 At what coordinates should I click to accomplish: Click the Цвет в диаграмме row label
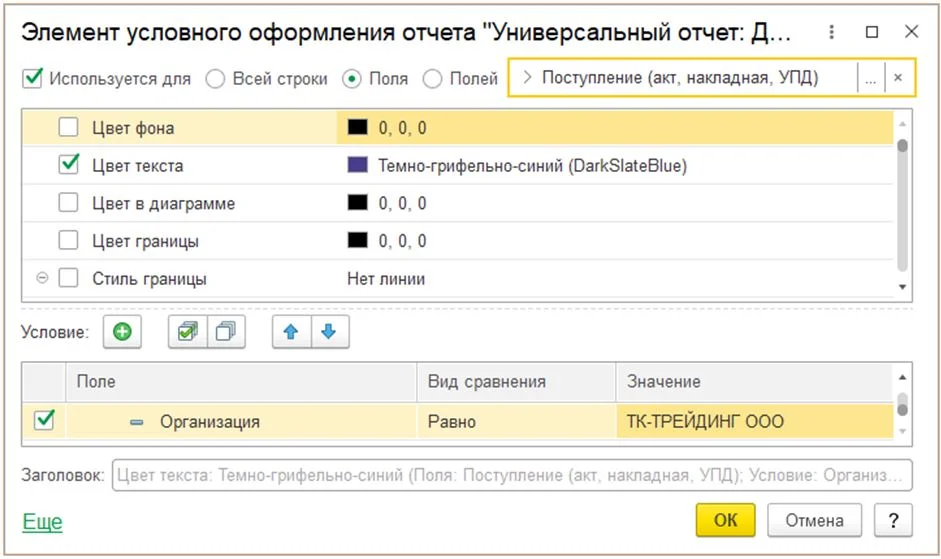(163, 204)
